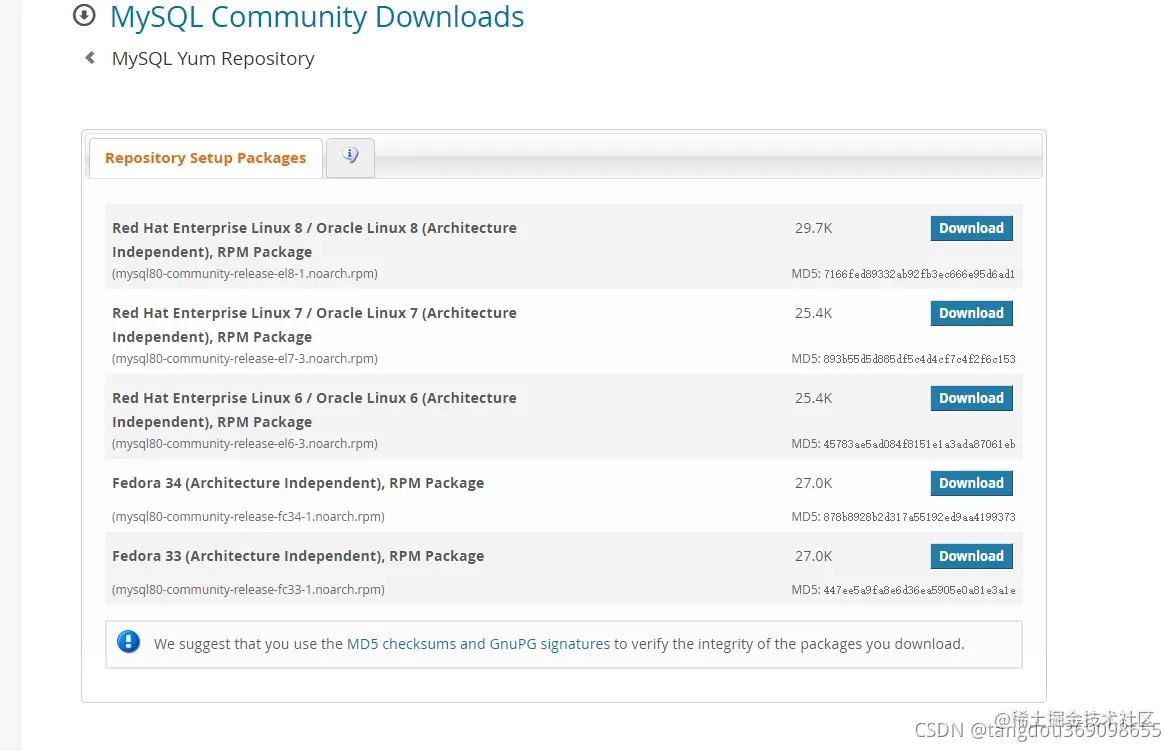Download the Fedora 34 RPM package
The height and width of the screenshot is (751, 1176).
coord(971,483)
